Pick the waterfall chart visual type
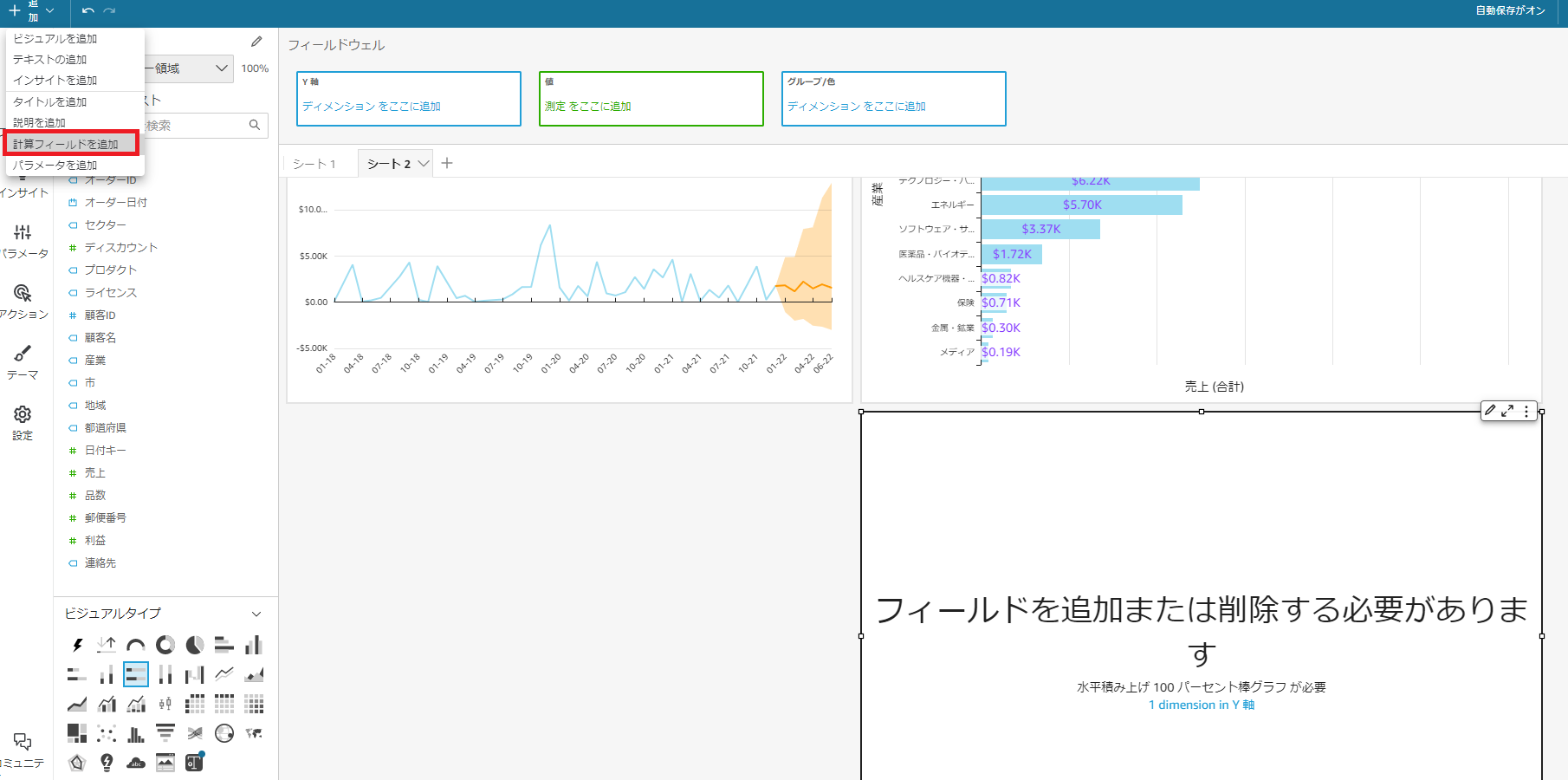Image resolution: width=1568 pixels, height=780 pixels. tap(195, 674)
